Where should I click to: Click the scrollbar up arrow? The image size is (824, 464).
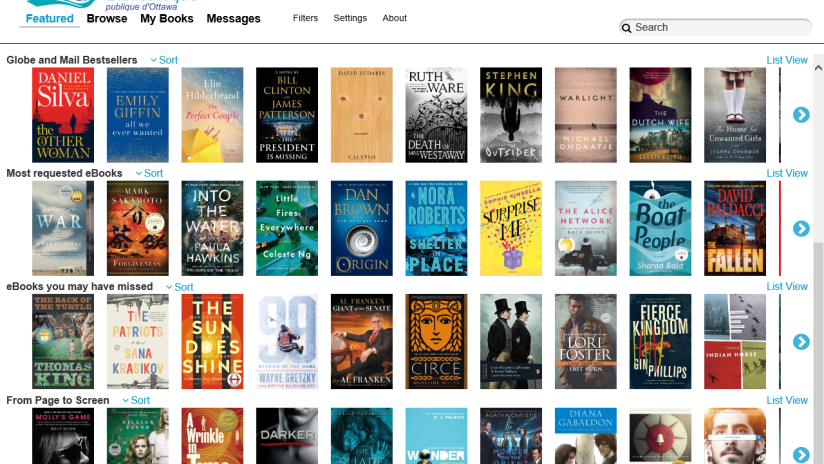click(818, 68)
